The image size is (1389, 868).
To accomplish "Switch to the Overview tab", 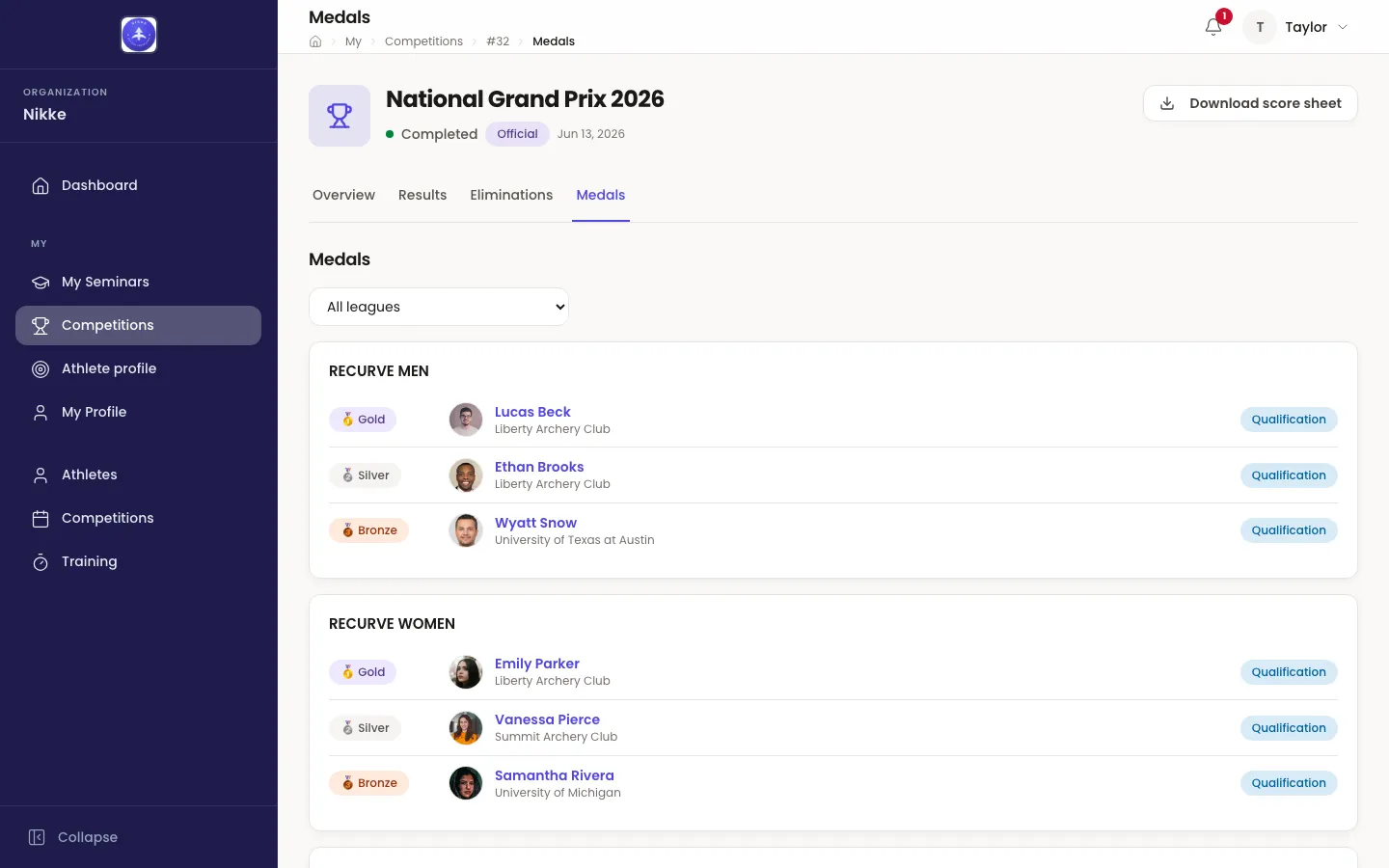I will pyautogui.click(x=343, y=195).
